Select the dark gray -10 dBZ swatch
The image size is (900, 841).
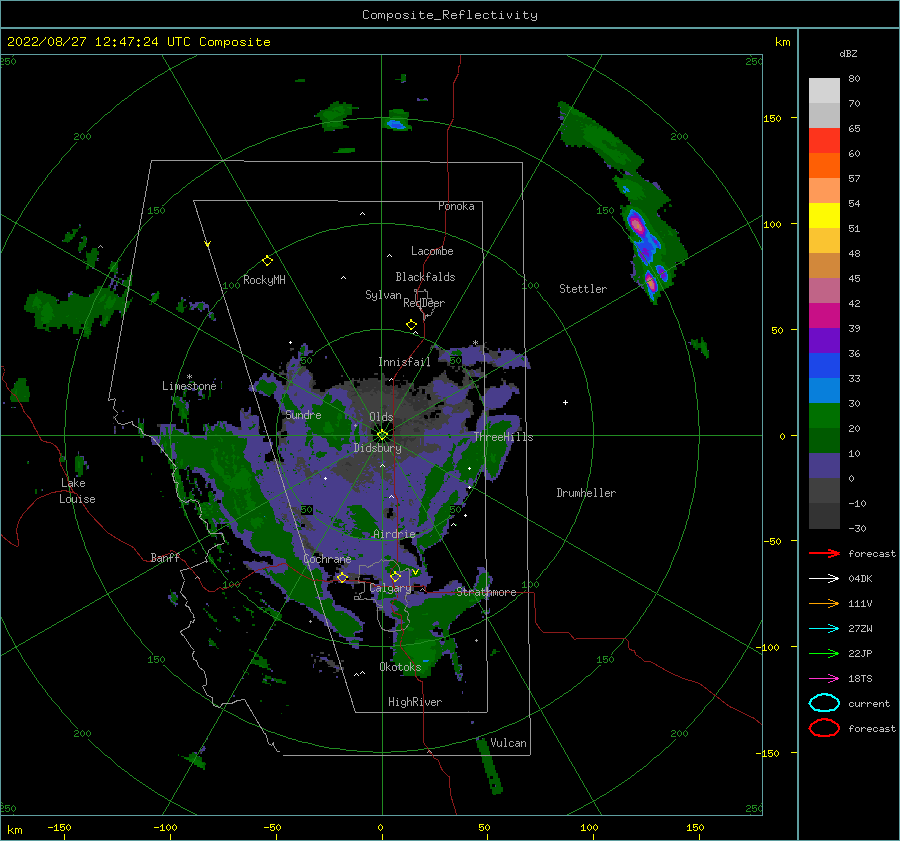tap(824, 516)
